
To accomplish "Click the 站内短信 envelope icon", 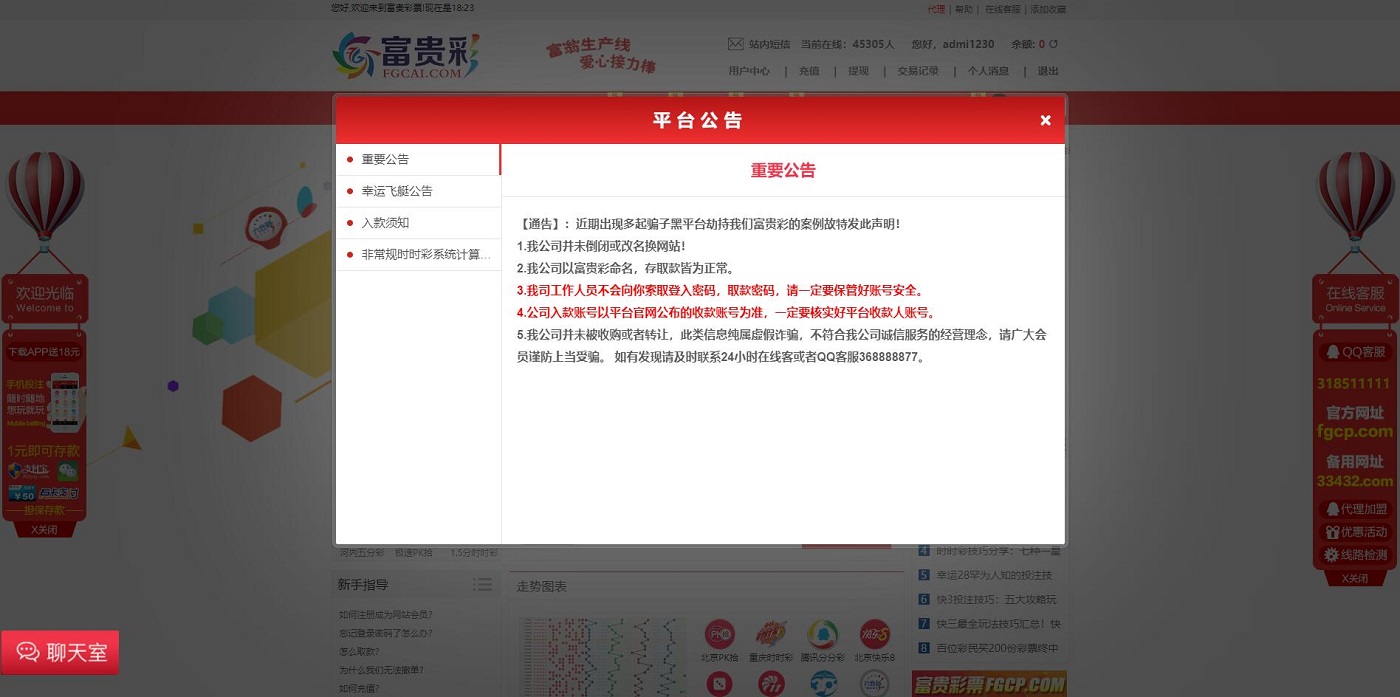I will 736,44.
